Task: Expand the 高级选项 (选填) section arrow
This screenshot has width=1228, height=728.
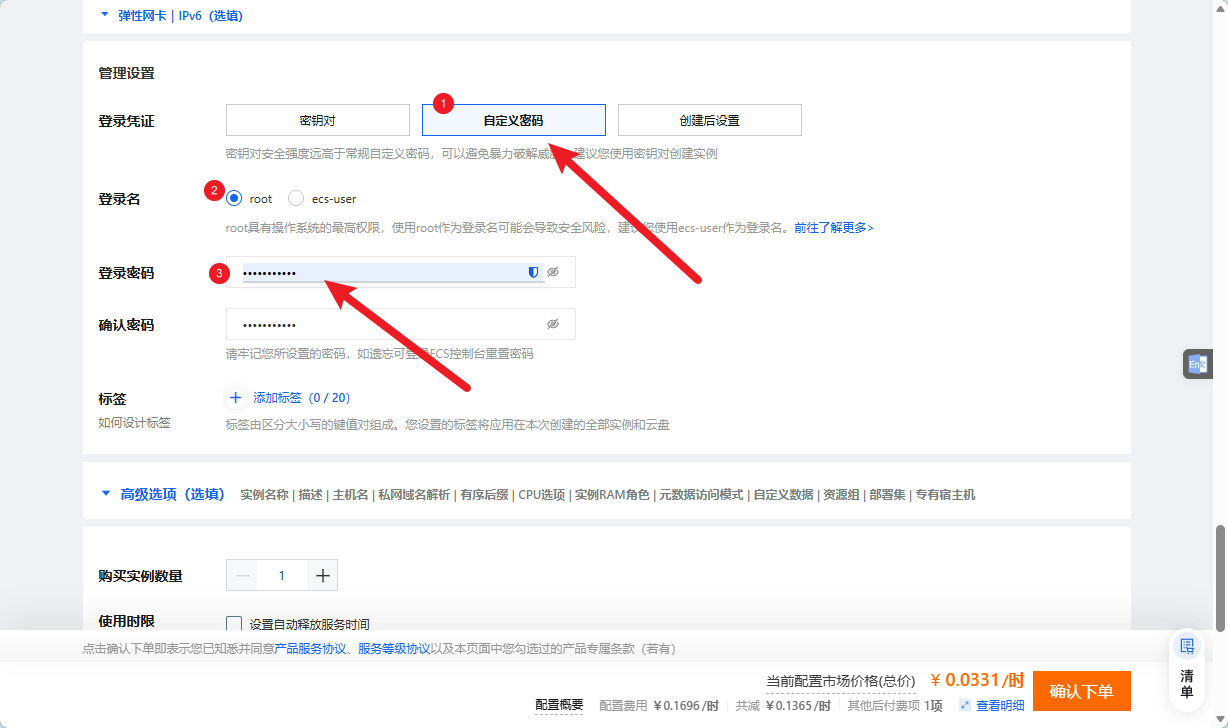Action: click(x=106, y=493)
